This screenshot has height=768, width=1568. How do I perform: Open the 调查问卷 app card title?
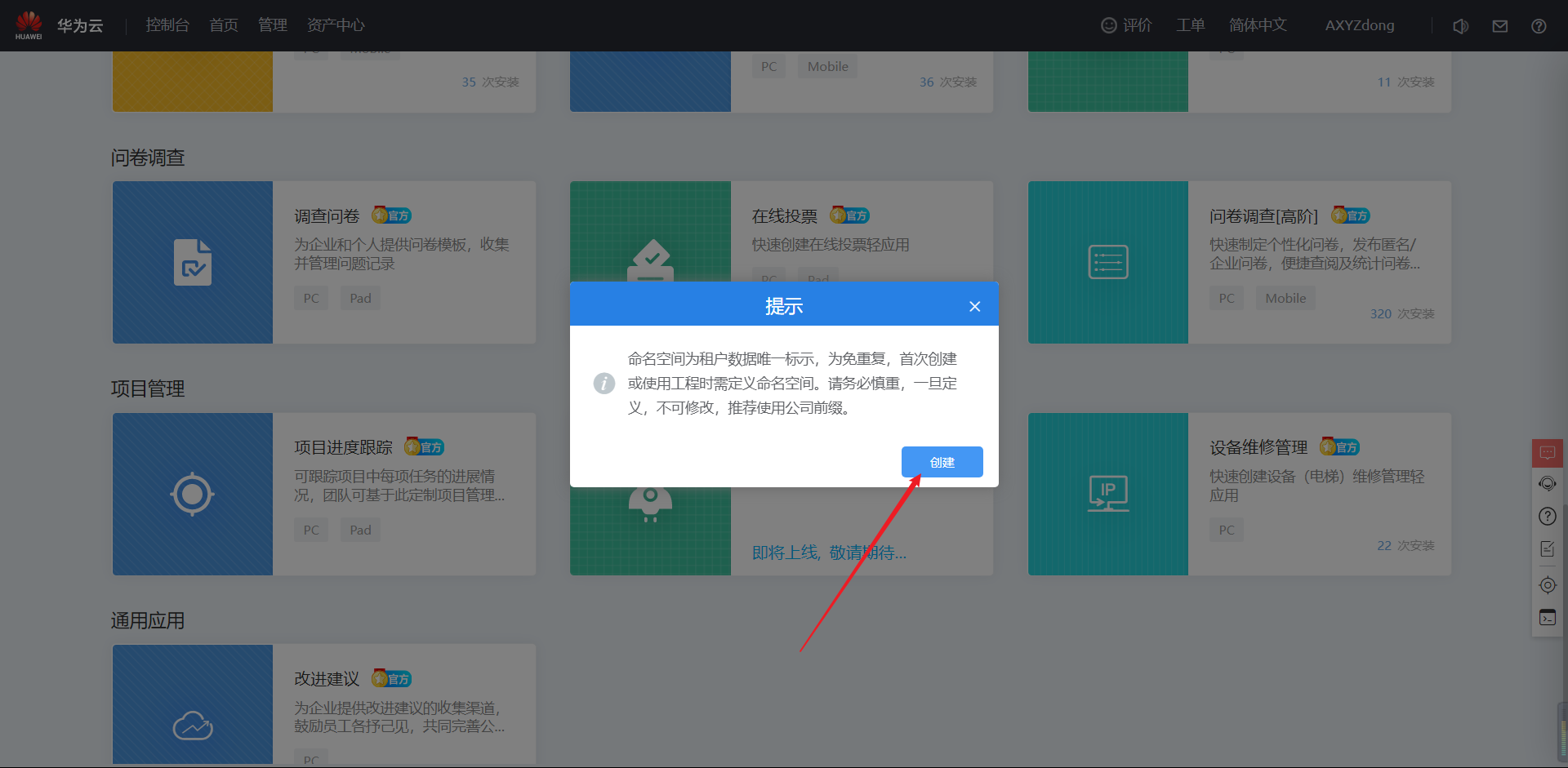coord(327,216)
